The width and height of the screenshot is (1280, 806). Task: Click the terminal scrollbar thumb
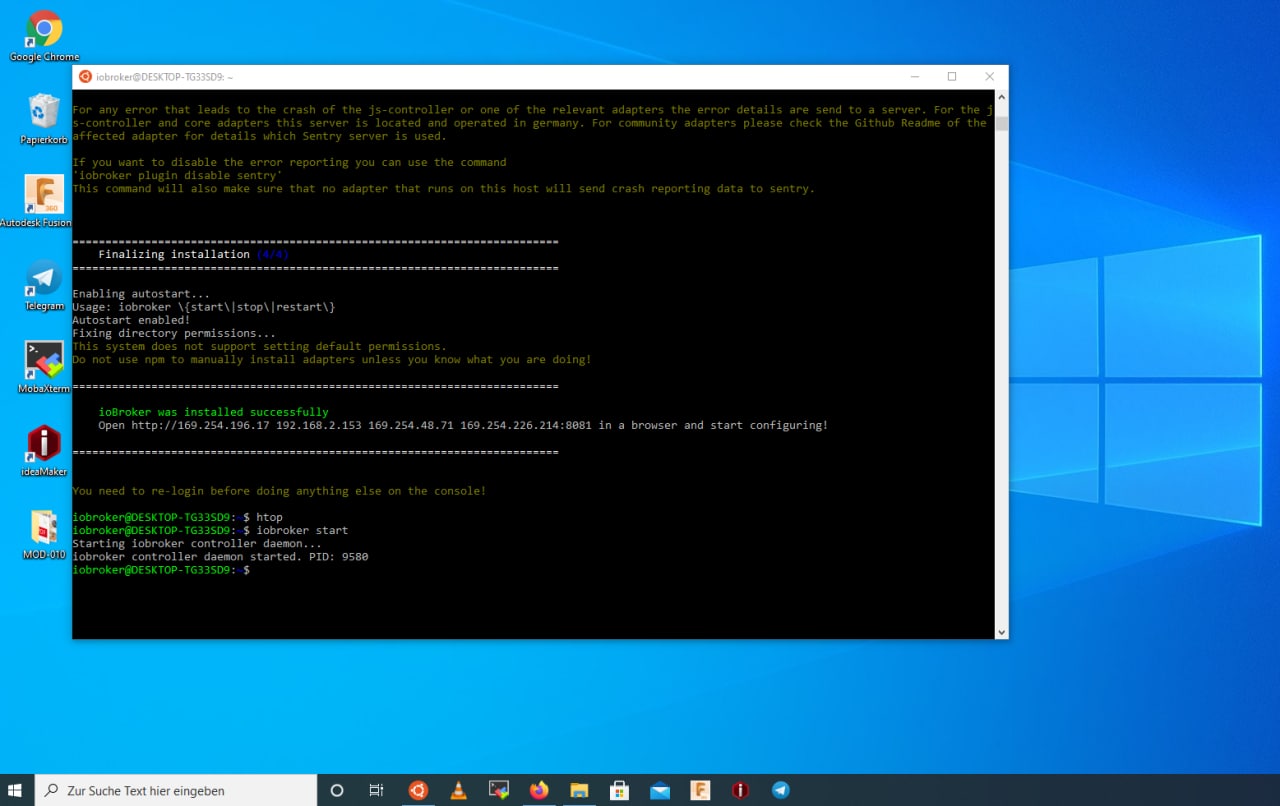(x=1001, y=123)
